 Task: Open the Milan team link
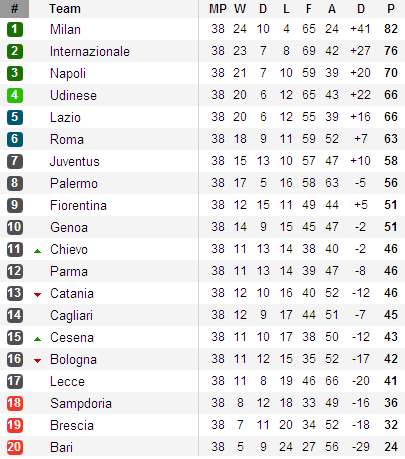pyautogui.click(x=65, y=29)
